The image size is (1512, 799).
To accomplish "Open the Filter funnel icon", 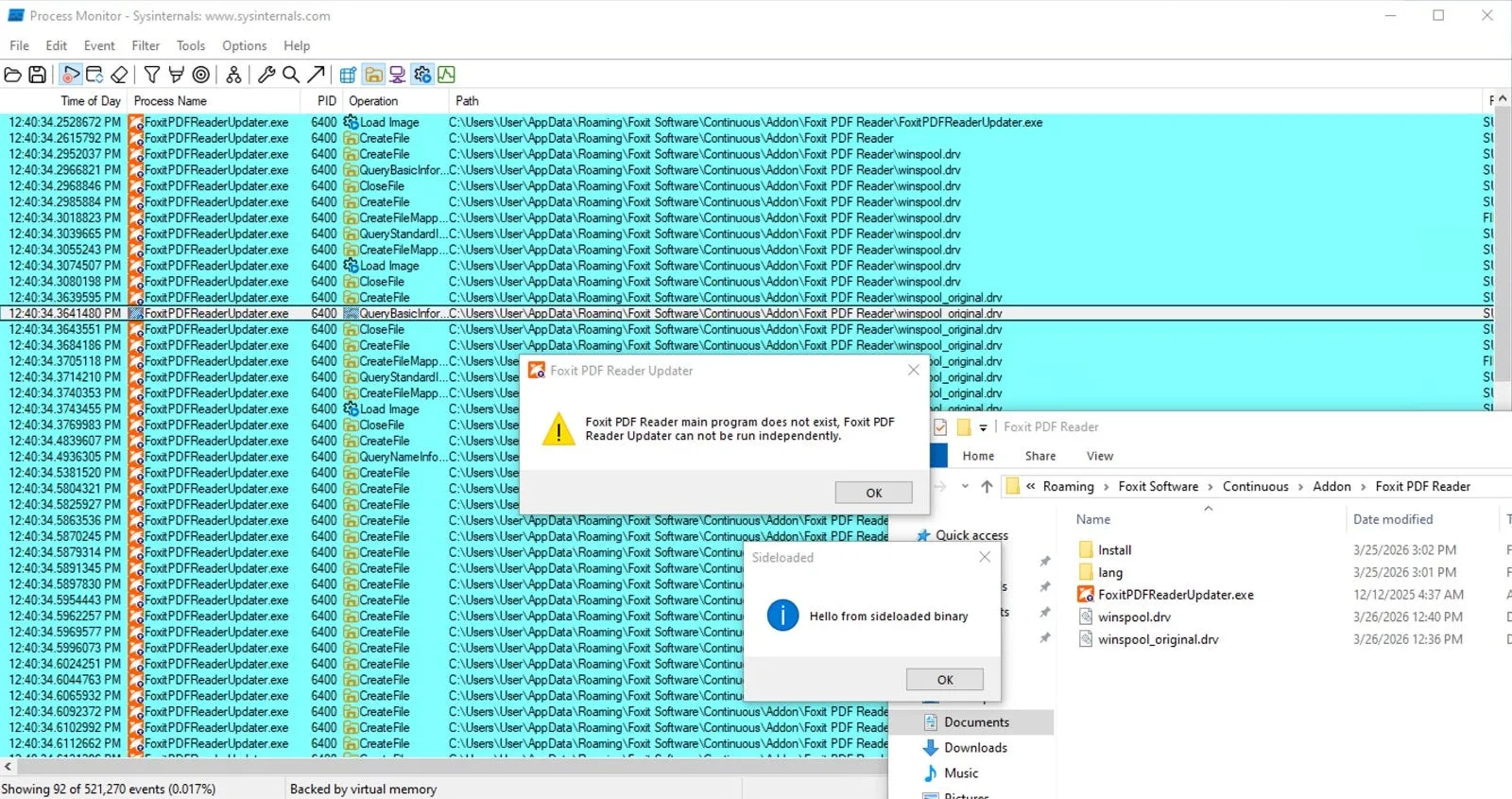I will [152, 75].
